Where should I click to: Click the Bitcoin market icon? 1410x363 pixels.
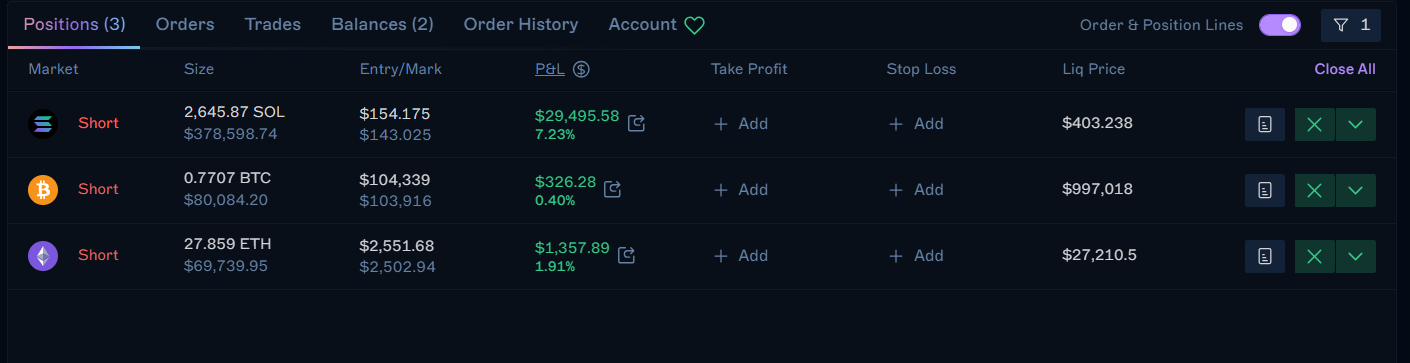pyautogui.click(x=43, y=189)
